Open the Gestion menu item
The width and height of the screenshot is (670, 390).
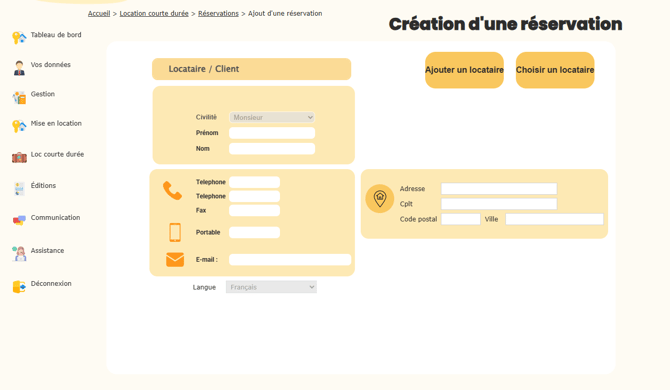coord(43,94)
